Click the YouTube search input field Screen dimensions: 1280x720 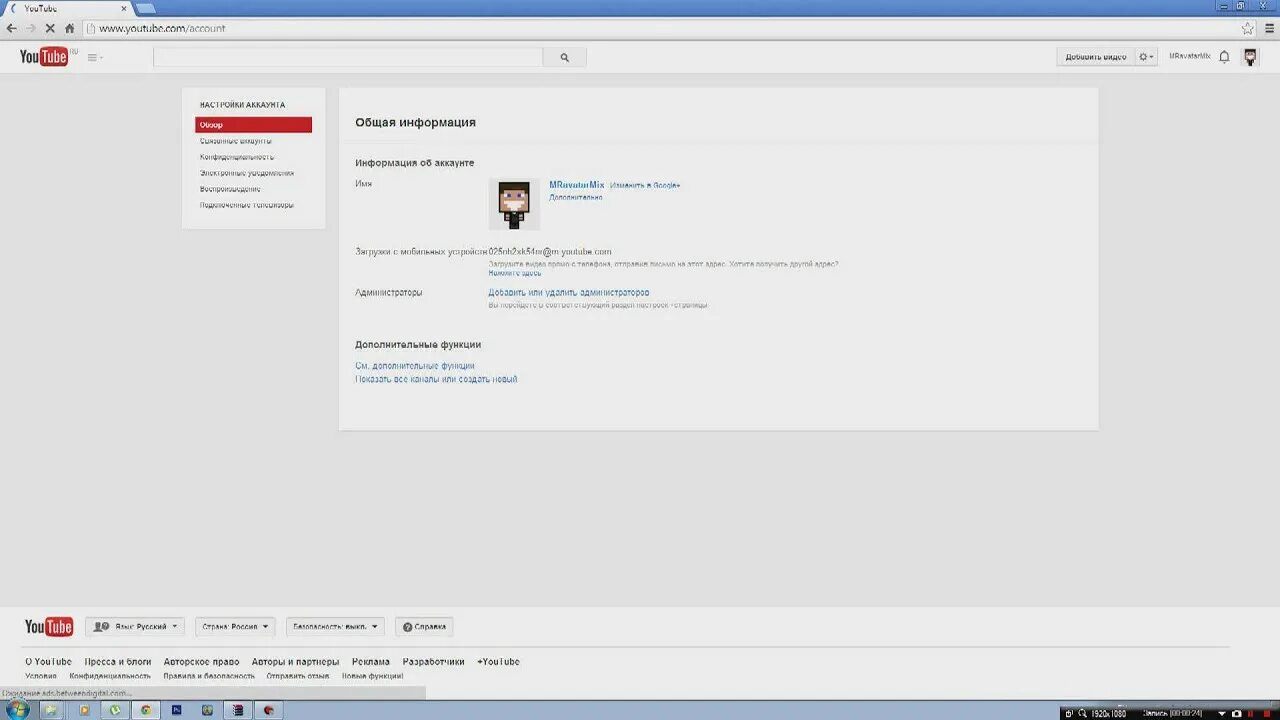pyautogui.click(x=348, y=57)
